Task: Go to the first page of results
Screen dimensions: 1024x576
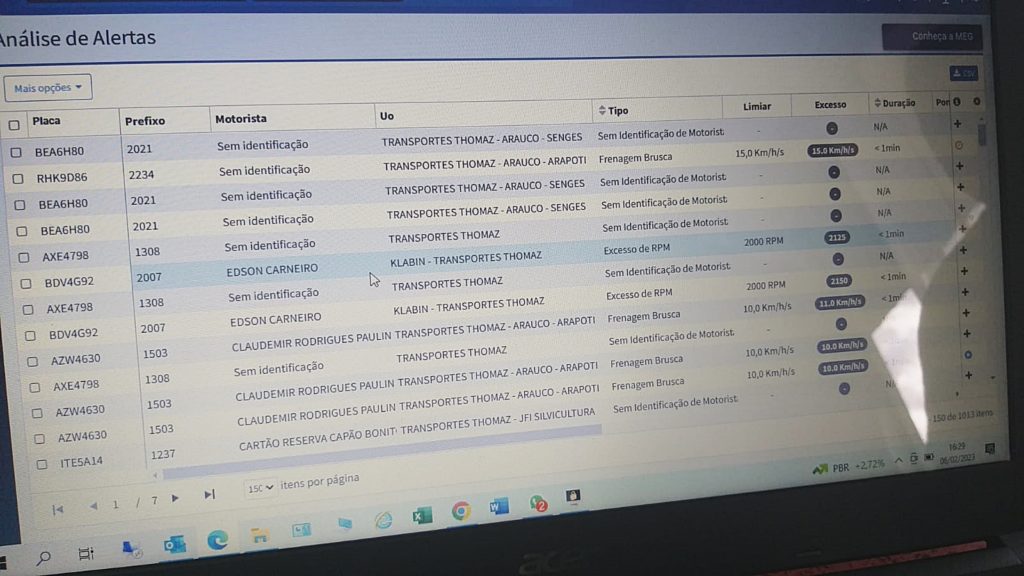Action: [57, 509]
